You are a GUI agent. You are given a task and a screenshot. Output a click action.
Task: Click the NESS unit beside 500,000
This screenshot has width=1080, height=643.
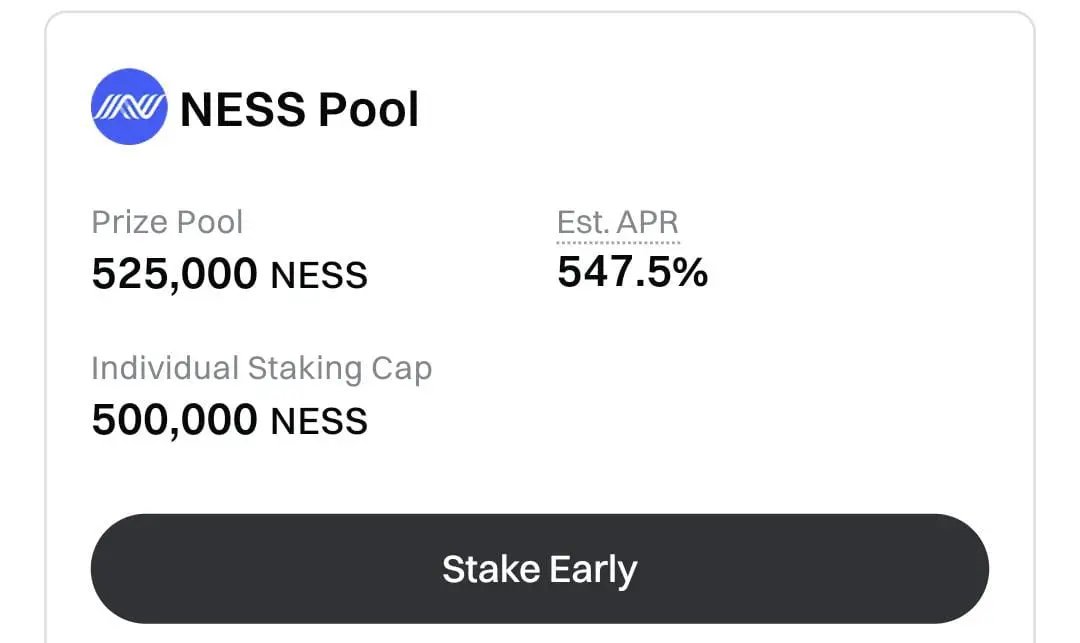[319, 421]
